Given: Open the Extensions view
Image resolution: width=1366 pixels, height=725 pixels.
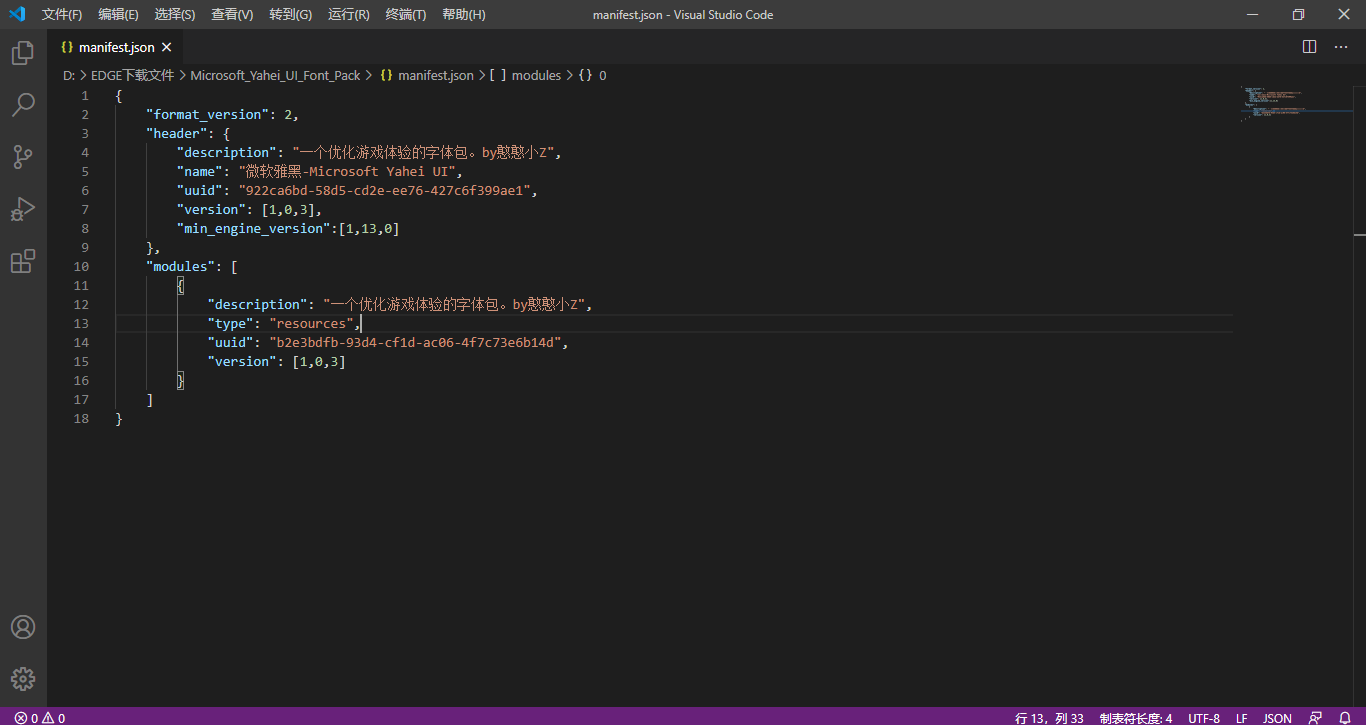Looking at the screenshot, I should [x=23, y=261].
